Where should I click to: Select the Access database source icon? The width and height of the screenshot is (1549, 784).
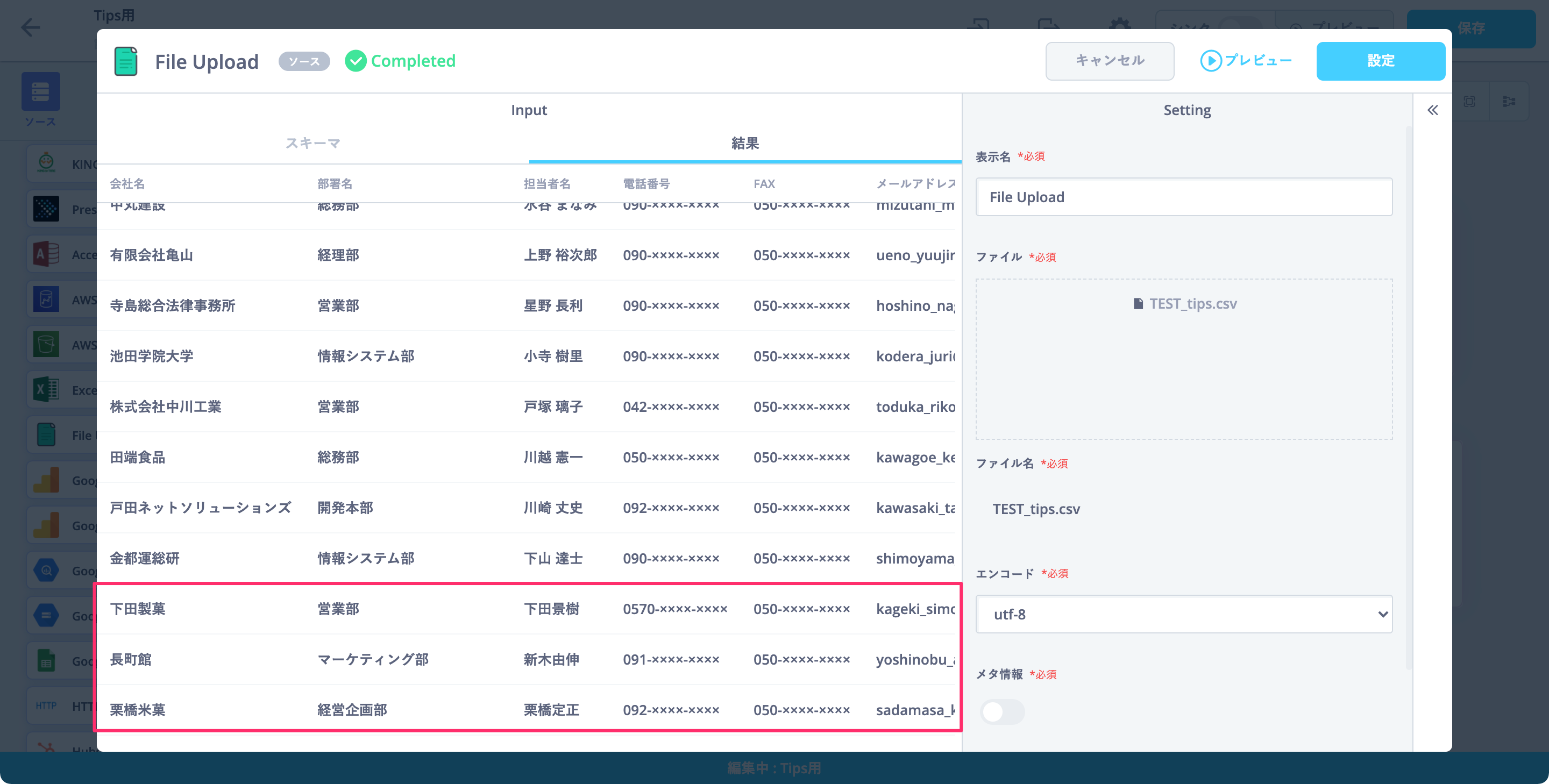(x=46, y=254)
